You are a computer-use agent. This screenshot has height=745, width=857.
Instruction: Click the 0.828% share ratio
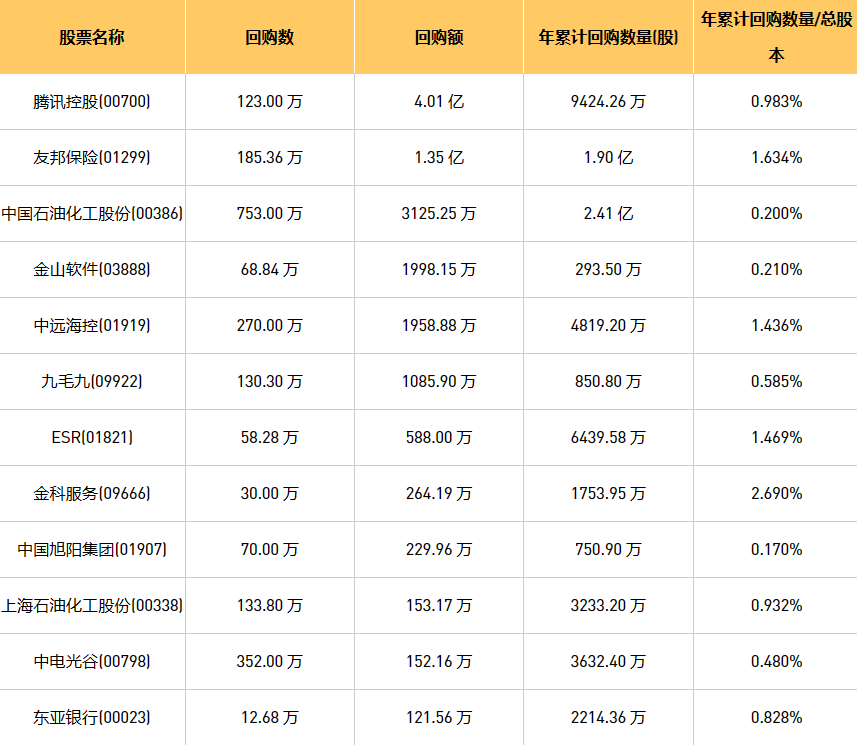click(x=776, y=718)
